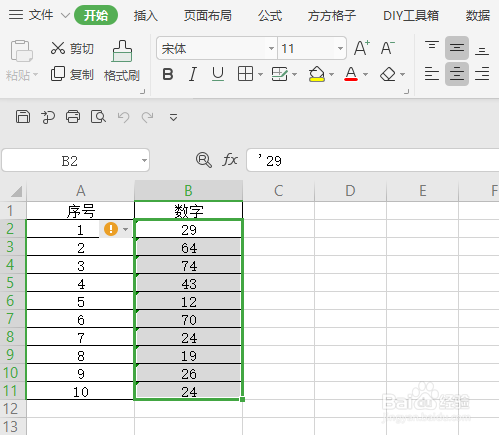Click the Redo arrow
The width and height of the screenshot is (499, 435).
click(147, 117)
